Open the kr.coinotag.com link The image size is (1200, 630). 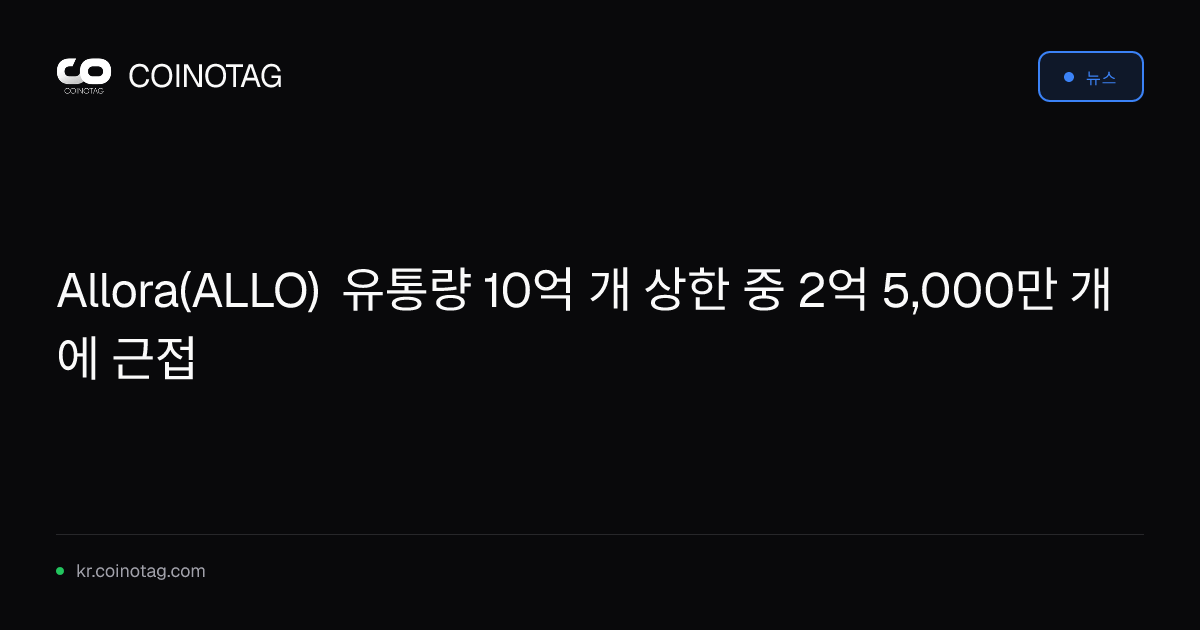pyautogui.click(x=141, y=571)
